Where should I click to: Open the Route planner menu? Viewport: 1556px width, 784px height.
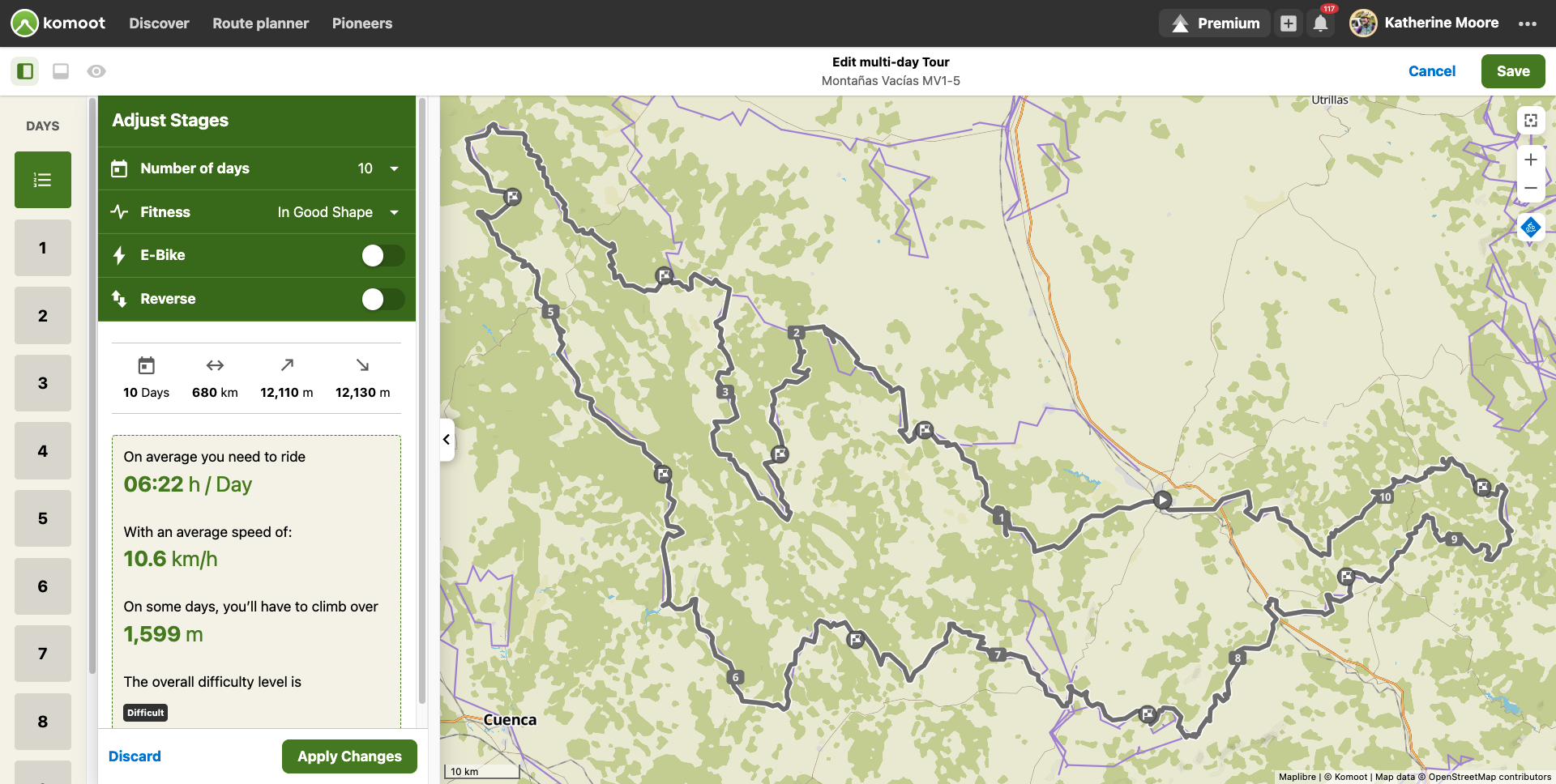click(260, 23)
